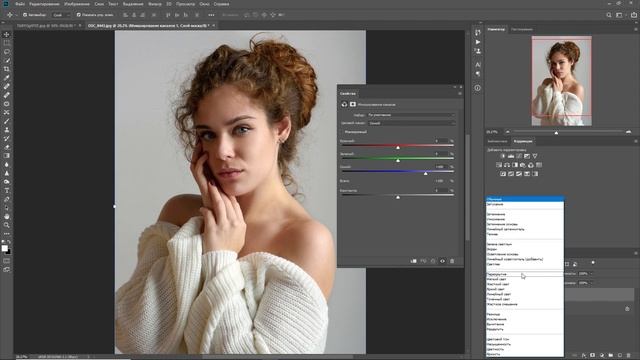Open the Набор preset dropdown

point(411,115)
